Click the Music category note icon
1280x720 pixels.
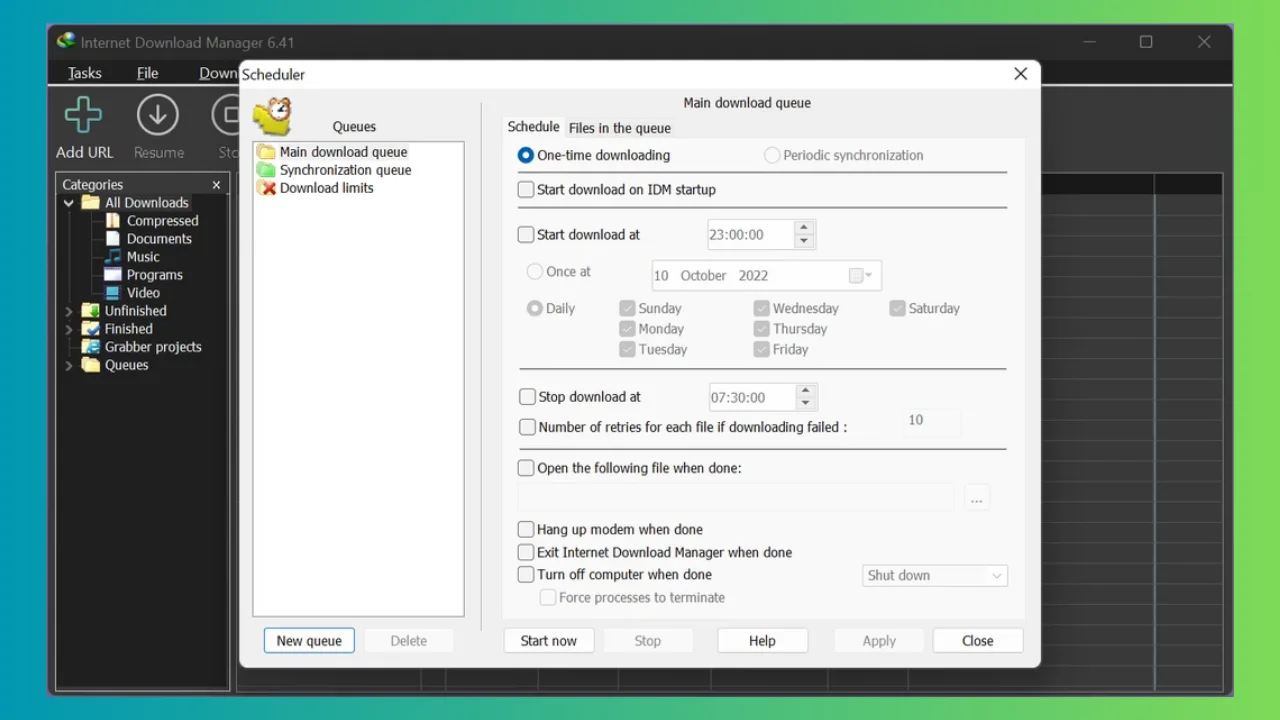click(113, 257)
